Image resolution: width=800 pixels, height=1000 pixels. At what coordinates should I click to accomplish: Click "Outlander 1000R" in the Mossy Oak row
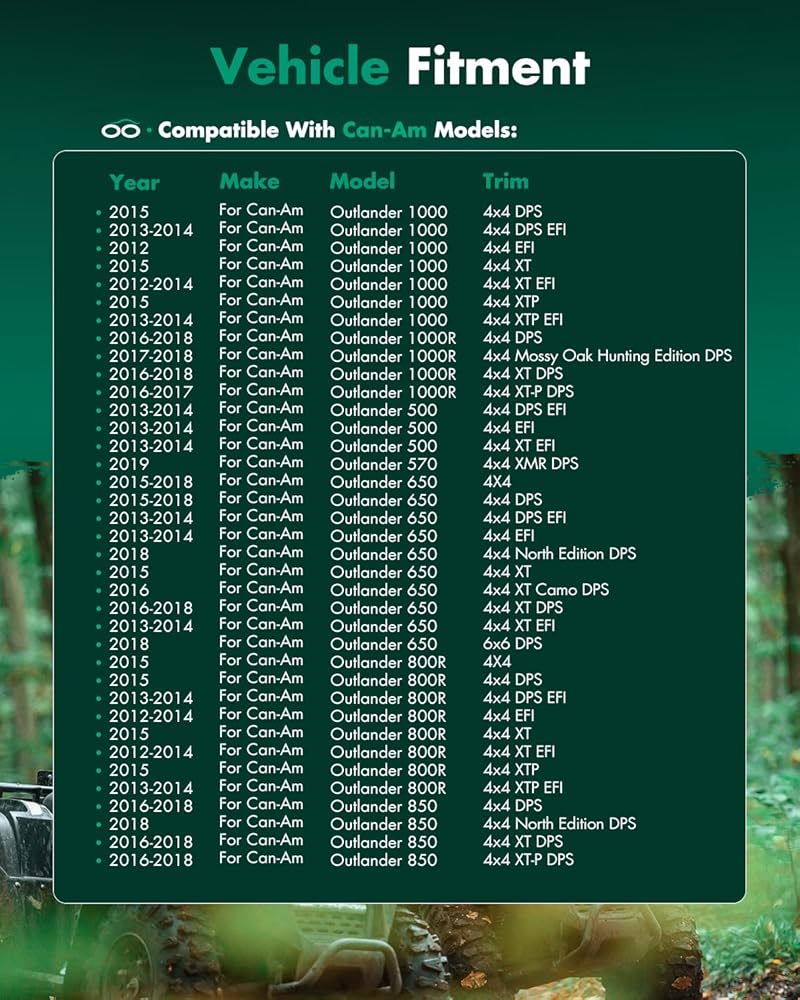click(393, 357)
